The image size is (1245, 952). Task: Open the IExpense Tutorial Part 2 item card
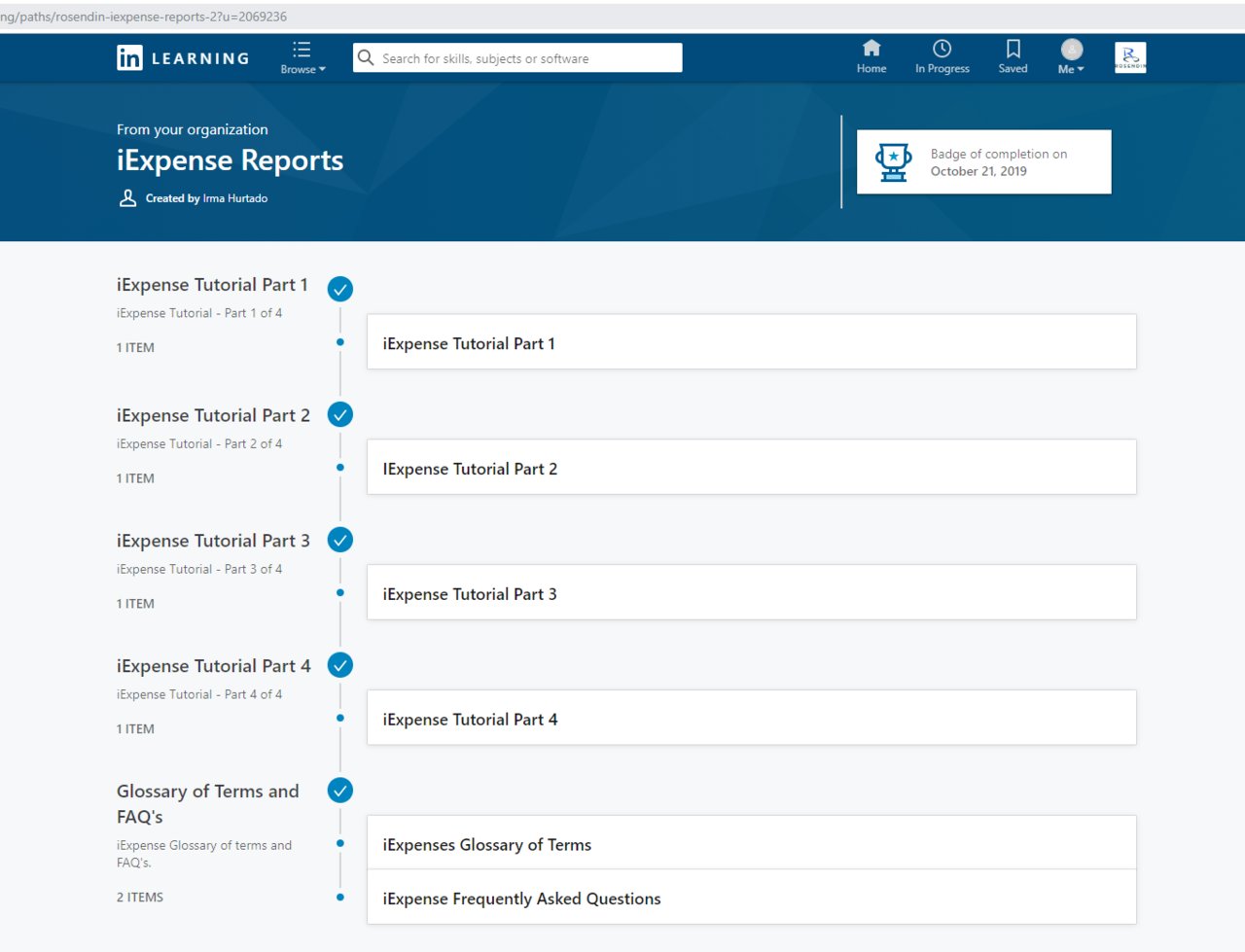click(751, 467)
